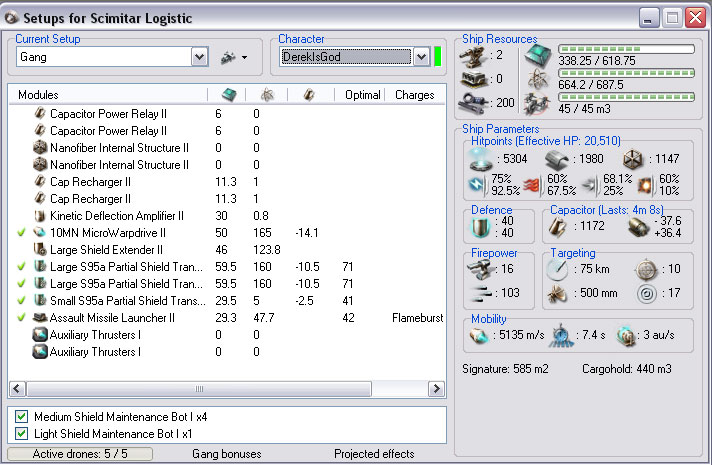Click the Assault Missile Launcher II icon
712x465 pixels.
point(40,317)
